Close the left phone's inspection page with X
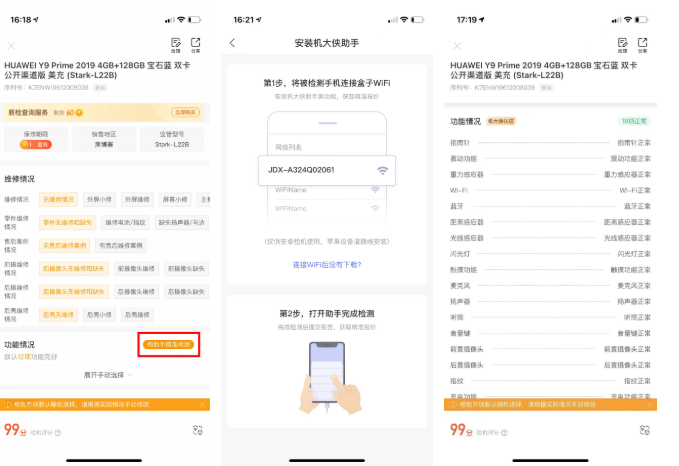This screenshot has height=466, width=679. click(11, 45)
